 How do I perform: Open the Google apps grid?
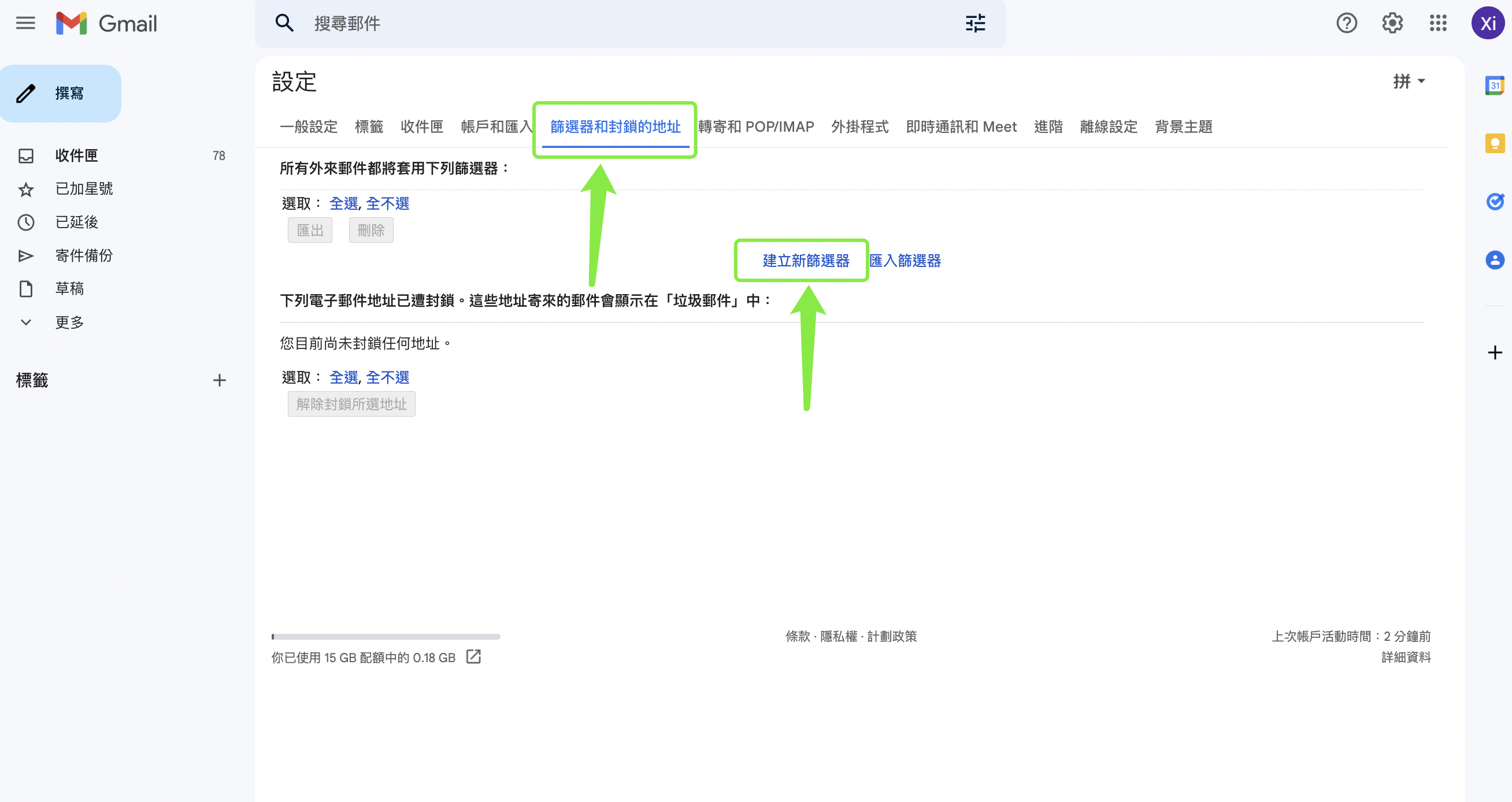1438,24
